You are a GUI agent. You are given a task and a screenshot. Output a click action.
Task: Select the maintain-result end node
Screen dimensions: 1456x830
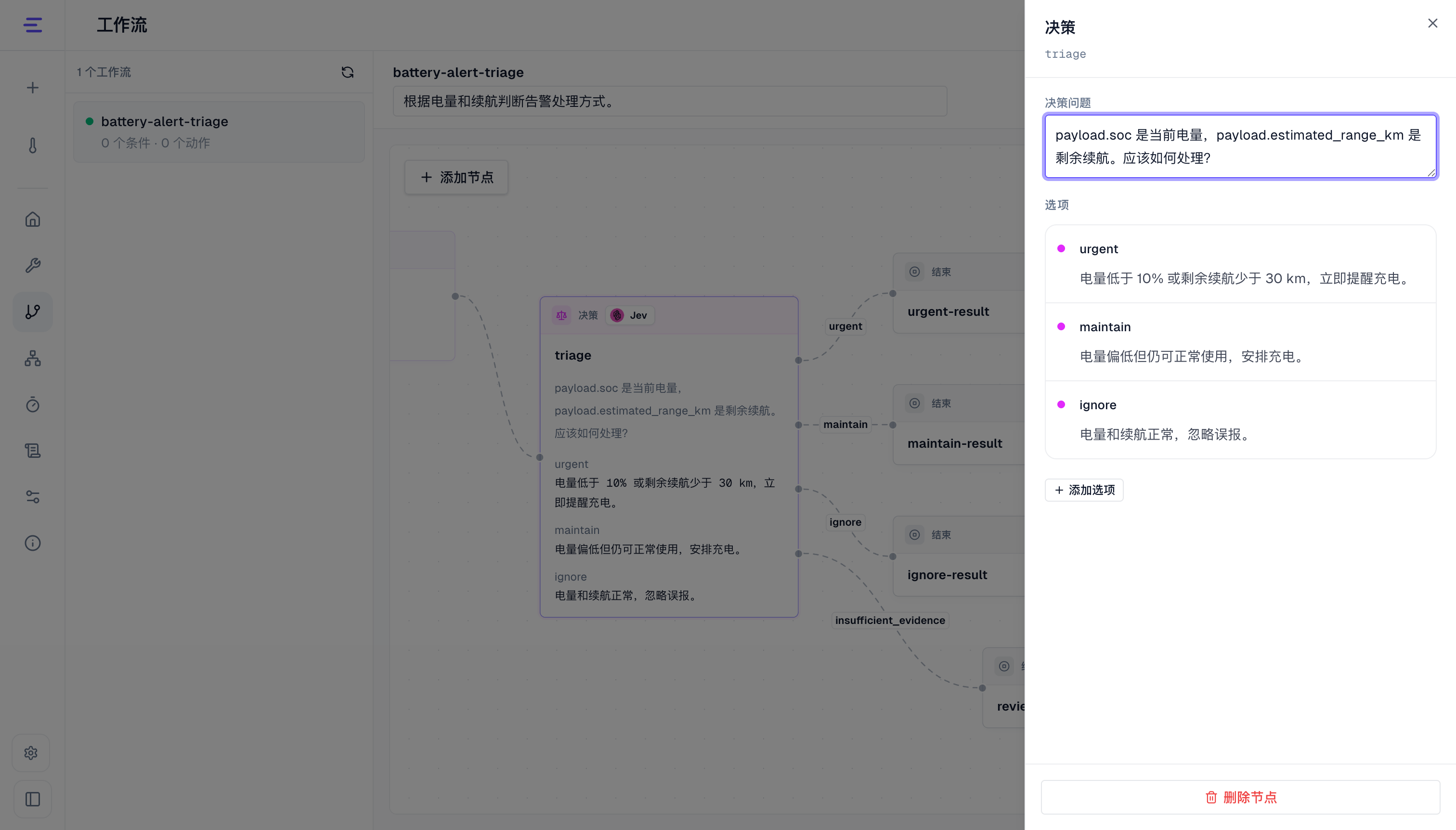pyautogui.click(x=959, y=425)
